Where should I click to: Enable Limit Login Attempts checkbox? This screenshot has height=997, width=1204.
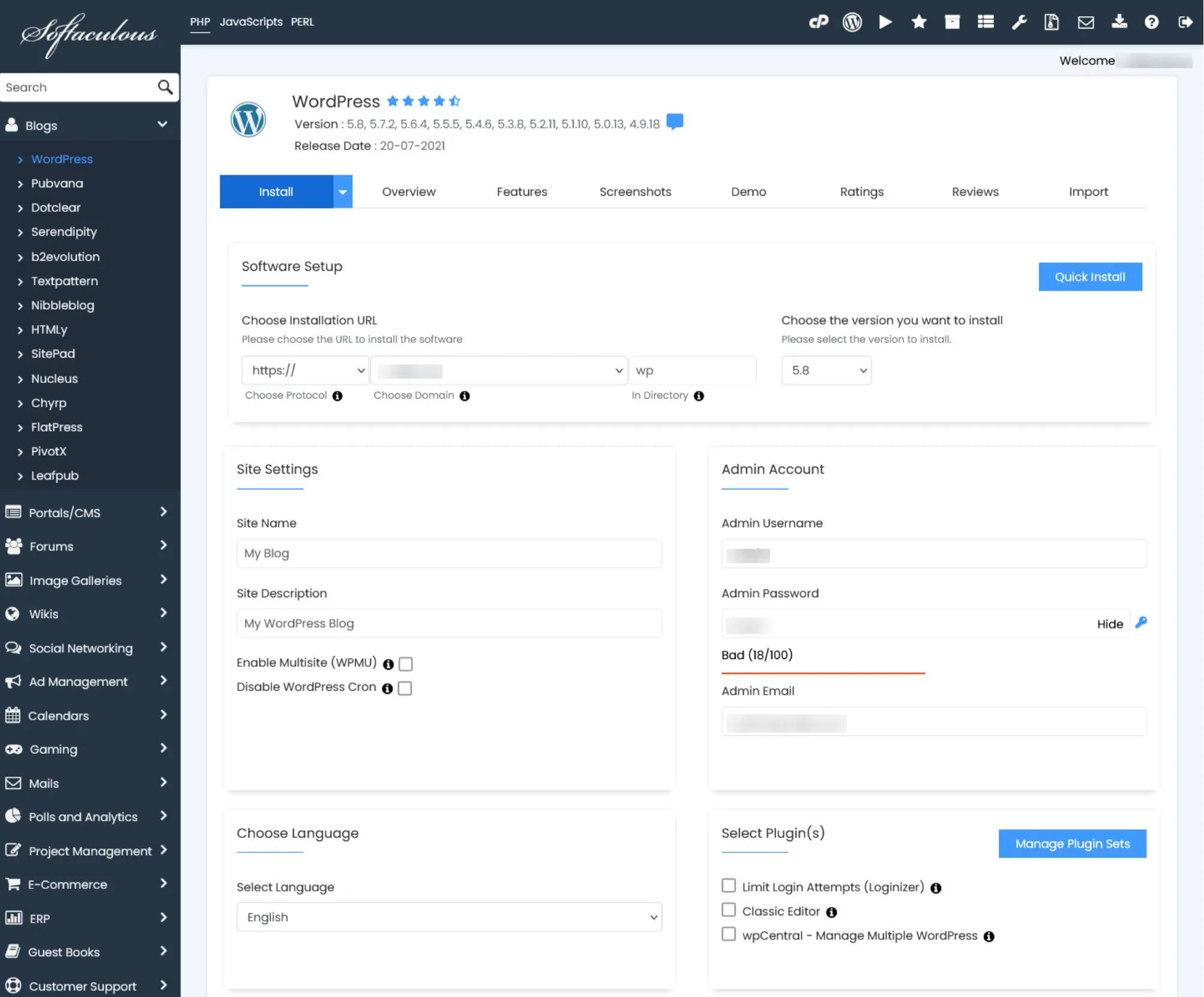click(728, 886)
